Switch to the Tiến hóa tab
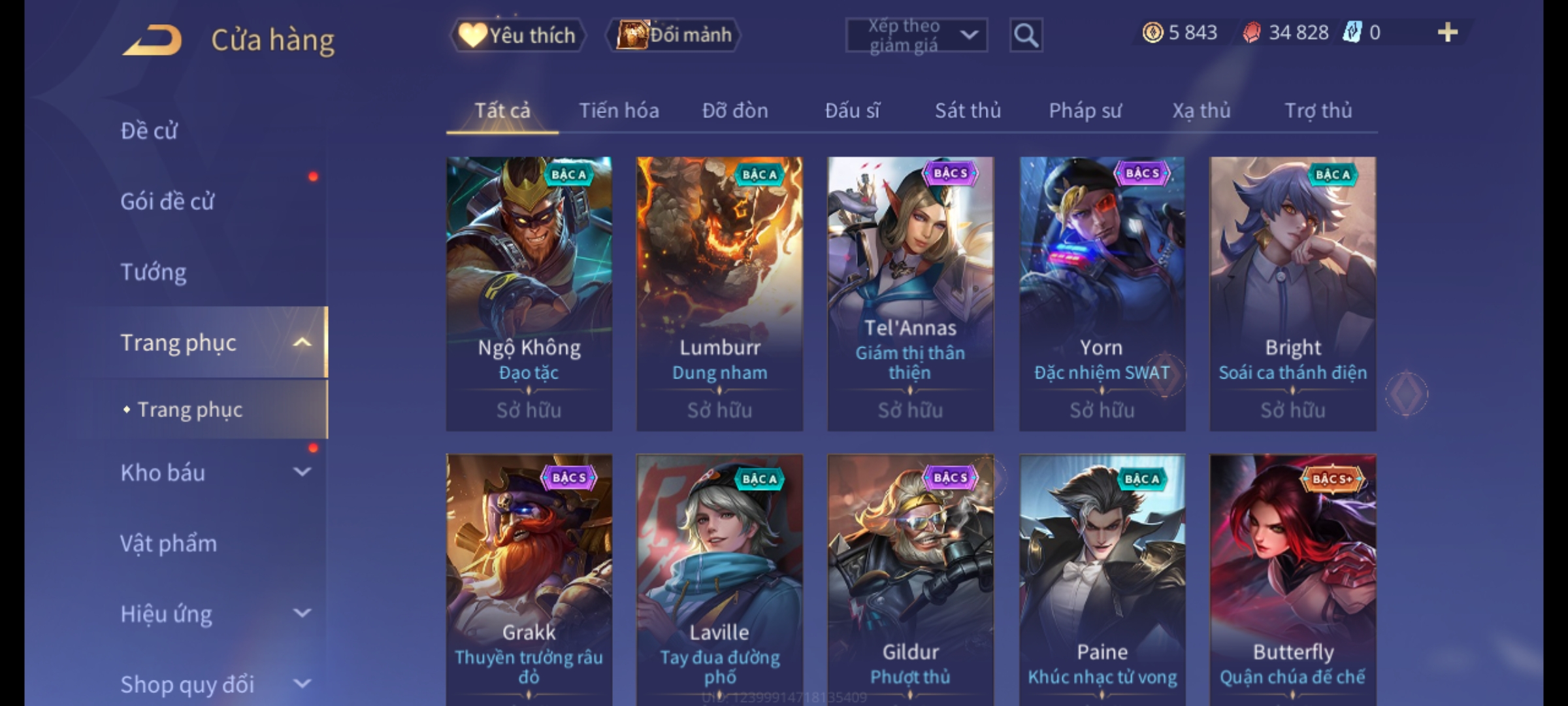The image size is (1568, 706). [x=619, y=111]
